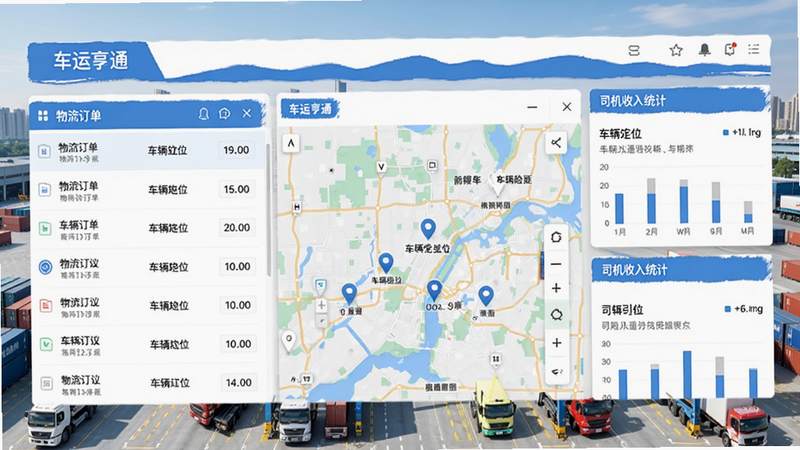Click the blue legend swatch in upper chart

726,133
